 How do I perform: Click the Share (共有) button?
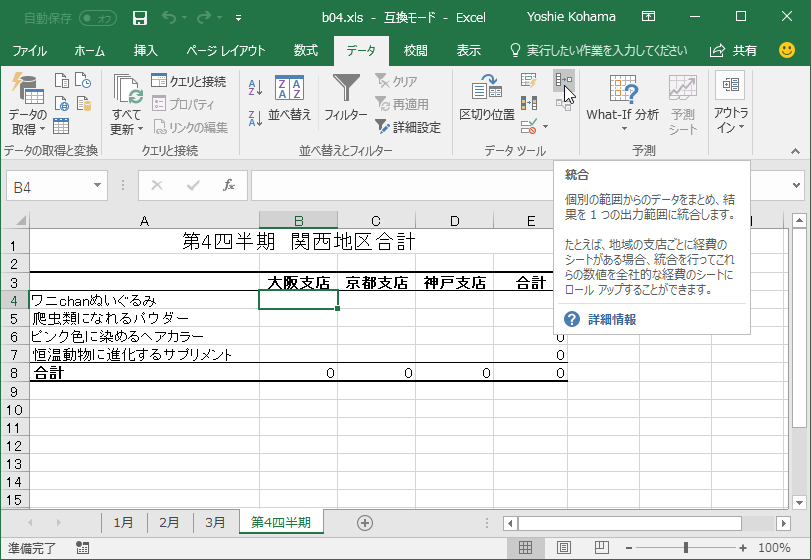[x=733, y=50]
